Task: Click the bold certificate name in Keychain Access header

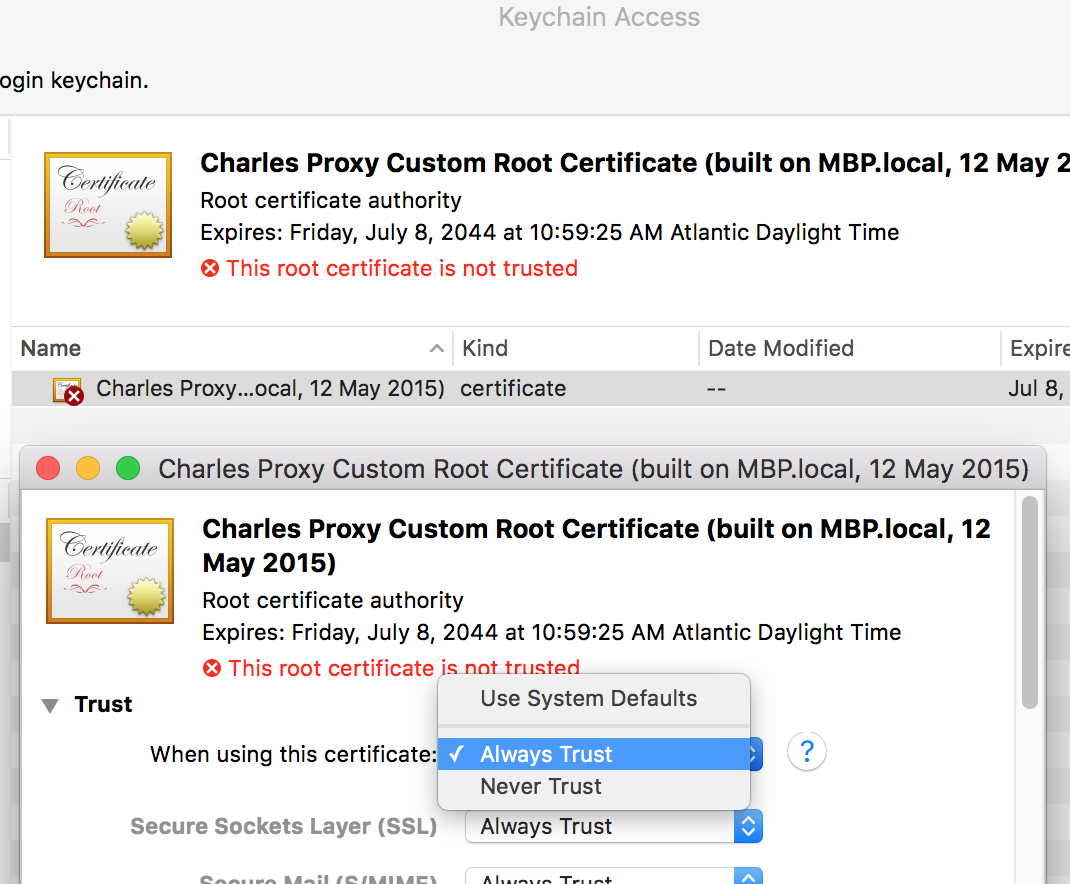Action: point(635,163)
